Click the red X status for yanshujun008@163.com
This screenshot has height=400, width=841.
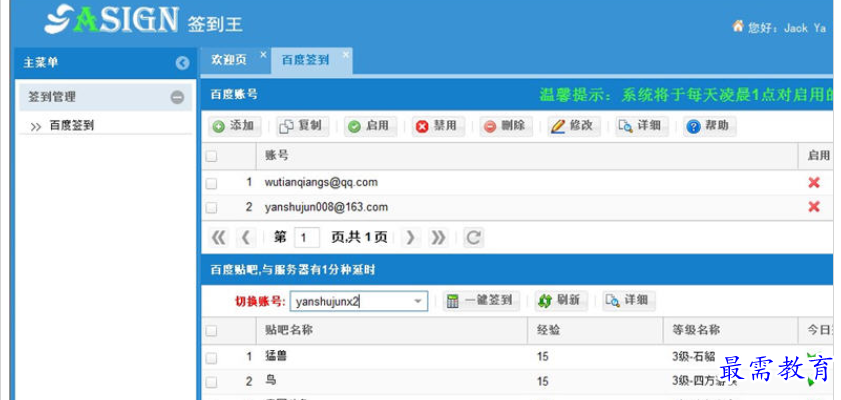(814, 207)
